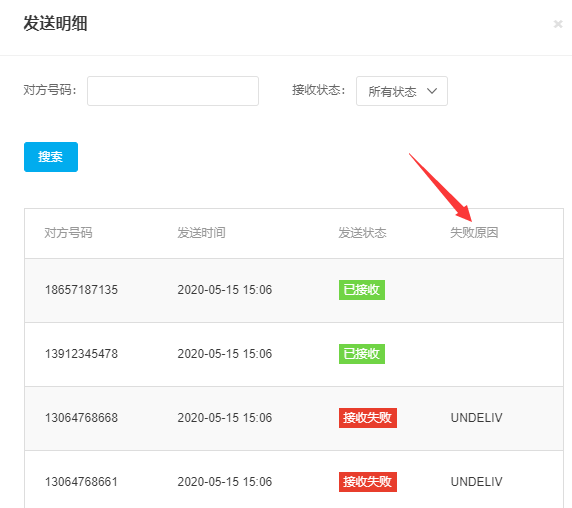Click the 发送状态 column header
Viewport: 572px width, 508px height.
pyautogui.click(x=362, y=233)
